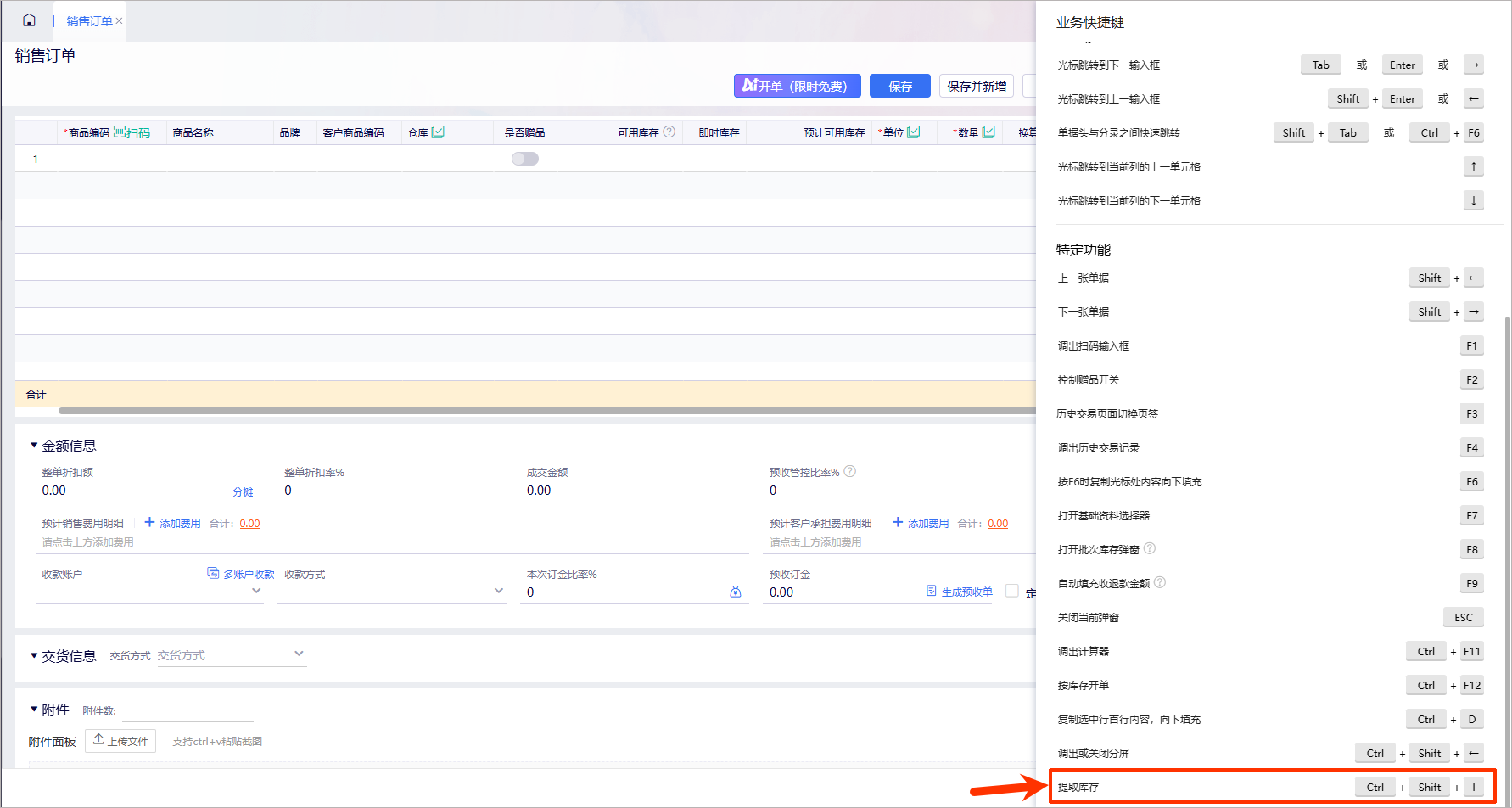Click 分摊 link beside 整单折扣额
1512x808 pixels.
coord(243,492)
